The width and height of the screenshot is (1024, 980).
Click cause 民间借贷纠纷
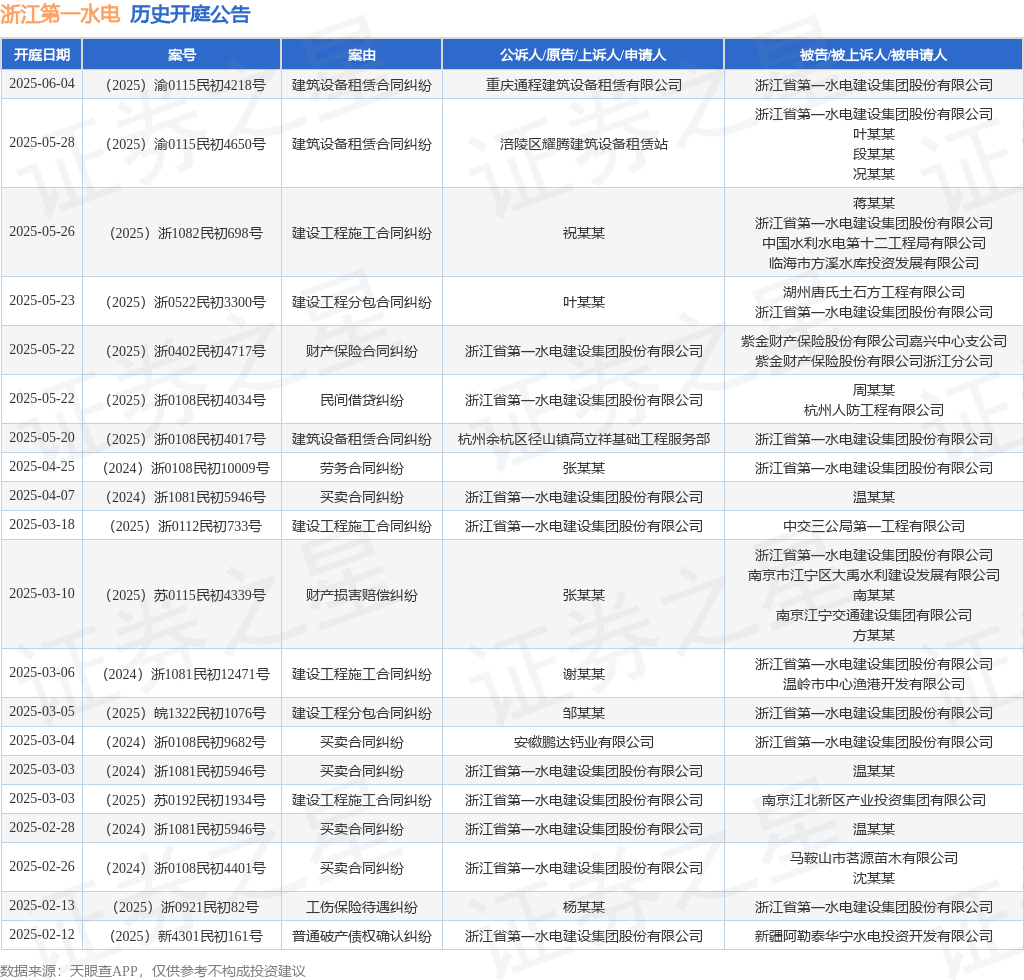(362, 400)
